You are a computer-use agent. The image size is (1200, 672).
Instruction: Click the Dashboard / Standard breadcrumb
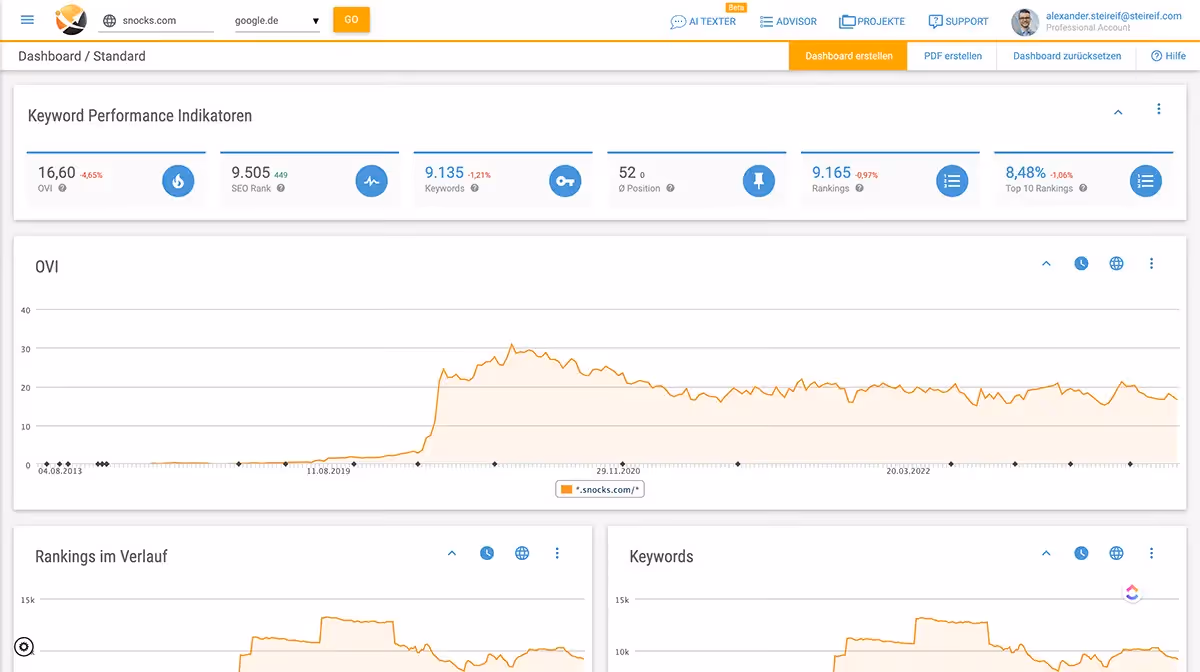click(82, 56)
